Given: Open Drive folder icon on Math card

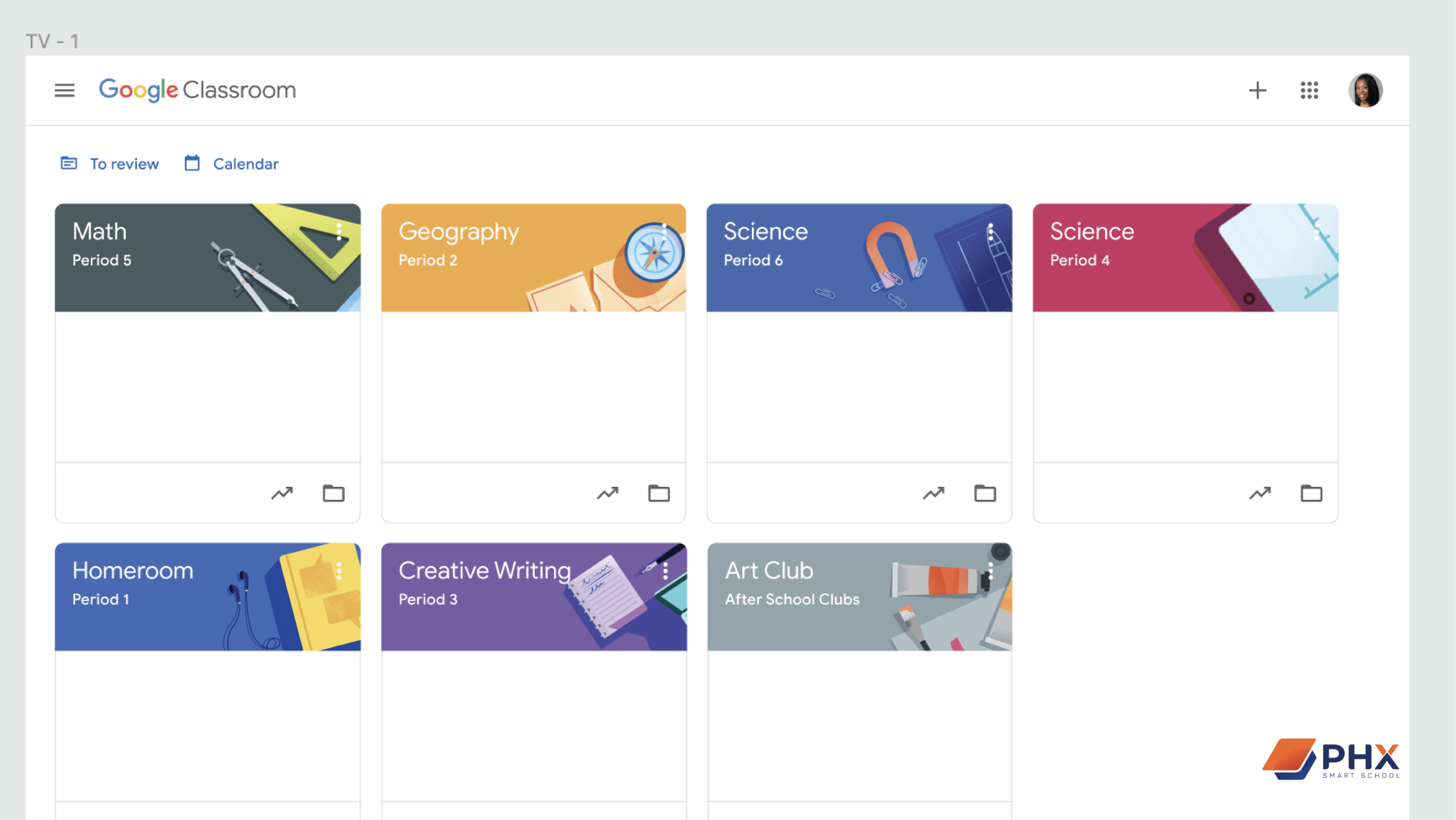Looking at the screenshot, I should pyautogui.click(x=333, y=493).
